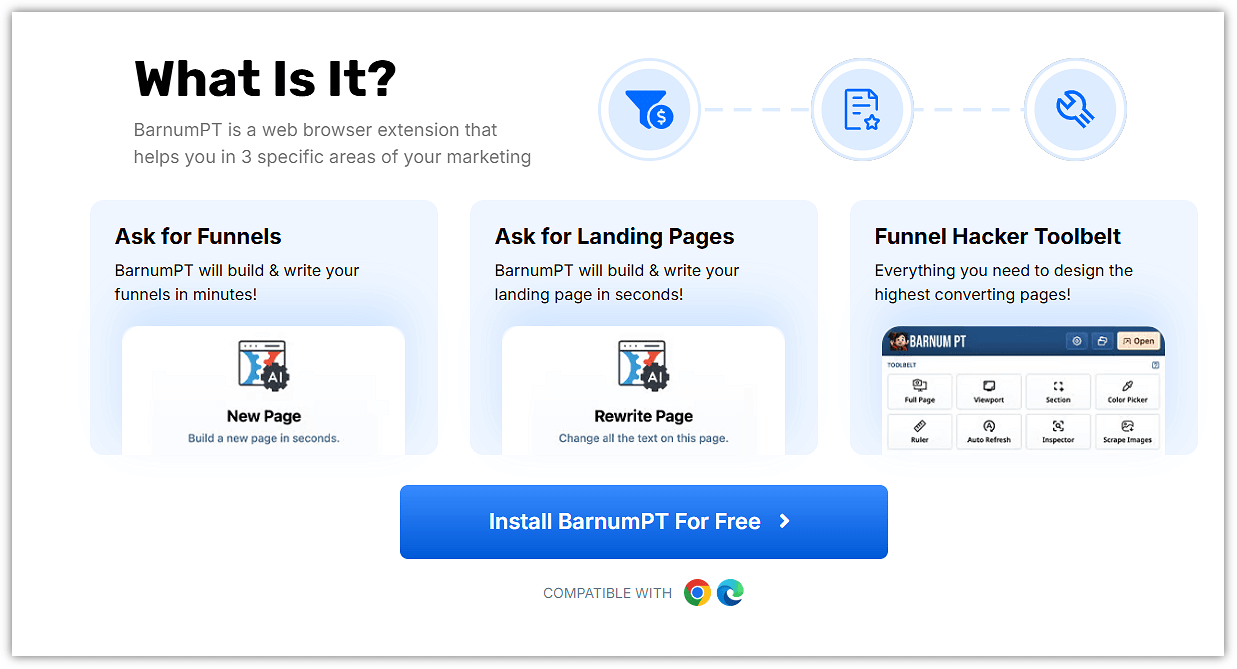This screenshot has width=1237, height=669.
Task: Click the Toolbelt help question icon
Action: (1155, 365)
